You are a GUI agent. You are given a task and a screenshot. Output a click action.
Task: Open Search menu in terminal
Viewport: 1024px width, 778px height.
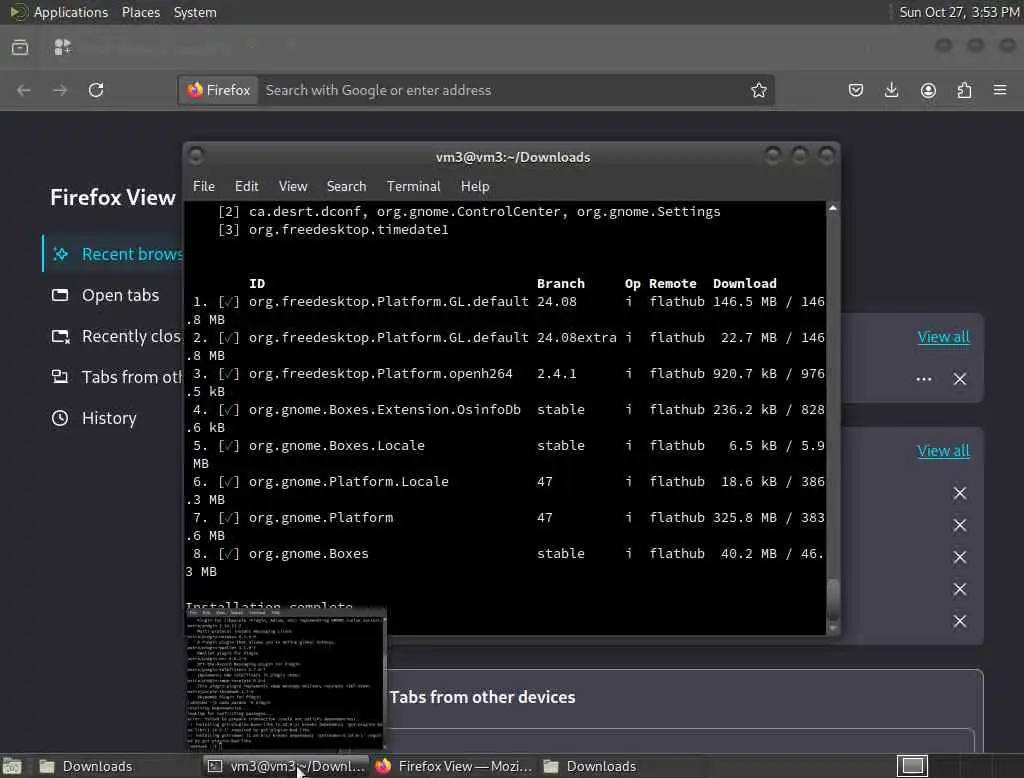point(346,186)
